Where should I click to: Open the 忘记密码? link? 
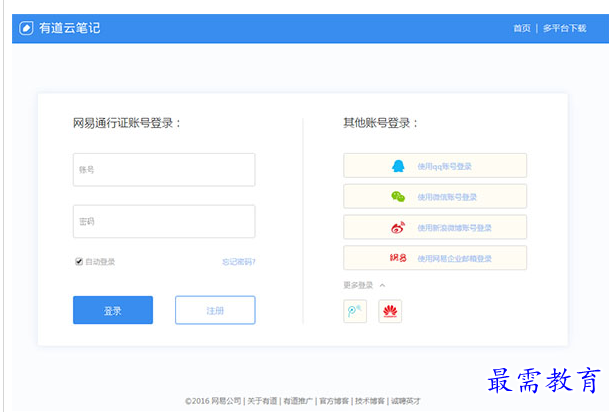coord(238,262)
